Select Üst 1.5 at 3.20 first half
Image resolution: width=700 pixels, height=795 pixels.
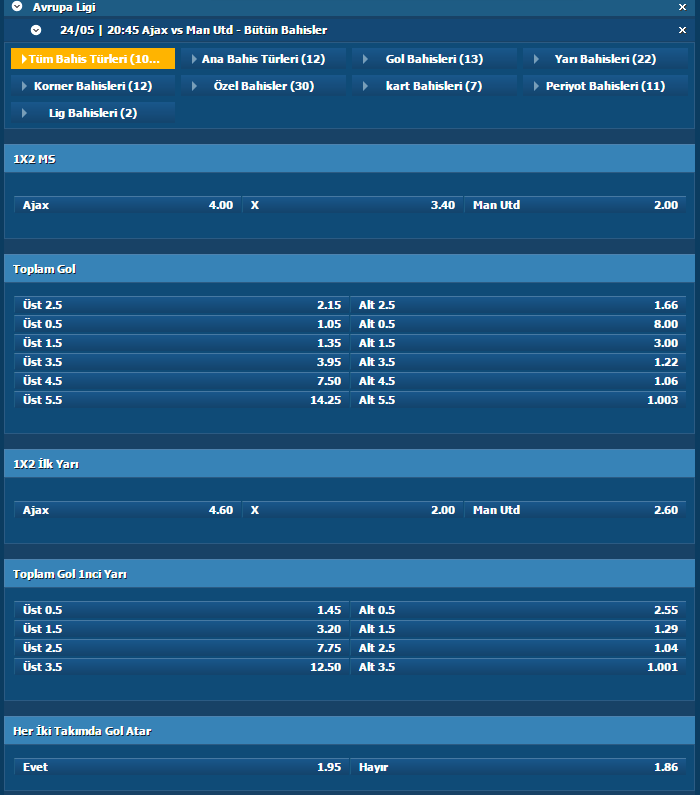click(x=181, y=629)
